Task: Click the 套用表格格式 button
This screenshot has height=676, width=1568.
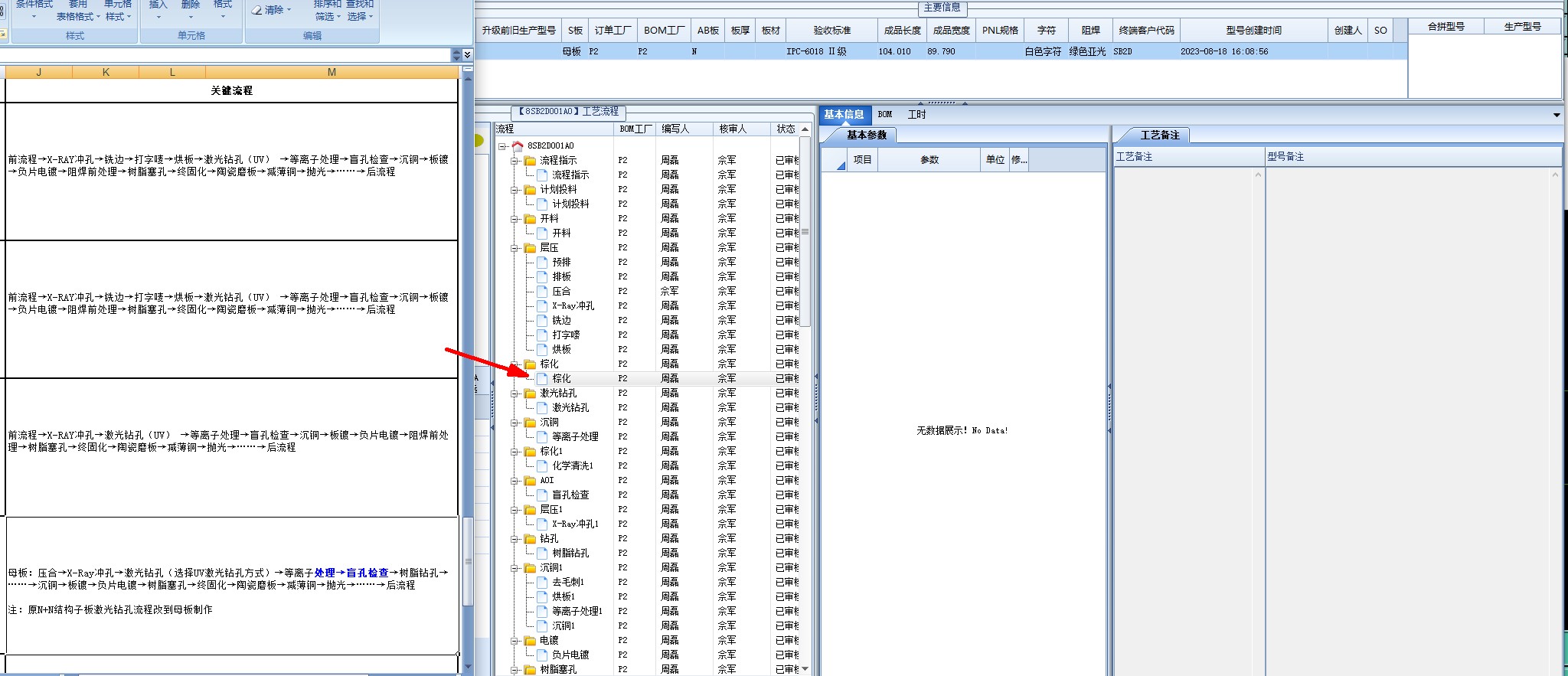Action: (77, 10)
